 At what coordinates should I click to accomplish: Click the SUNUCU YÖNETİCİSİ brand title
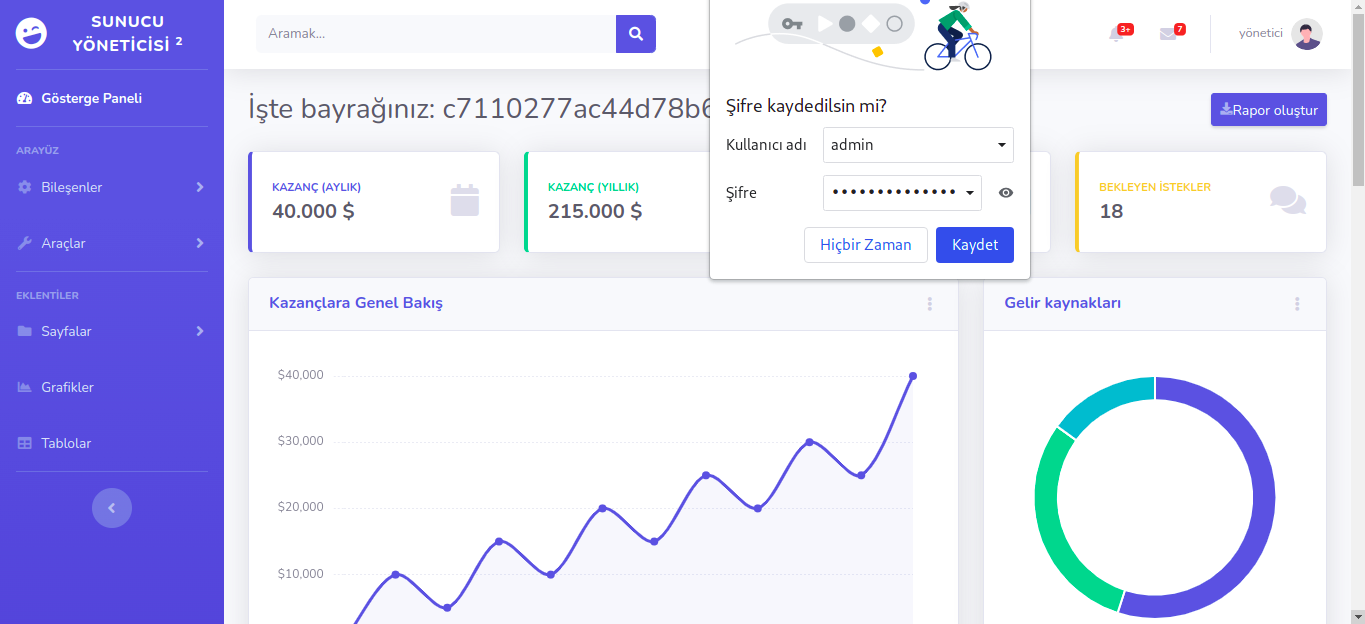click(x=127, y=34)
